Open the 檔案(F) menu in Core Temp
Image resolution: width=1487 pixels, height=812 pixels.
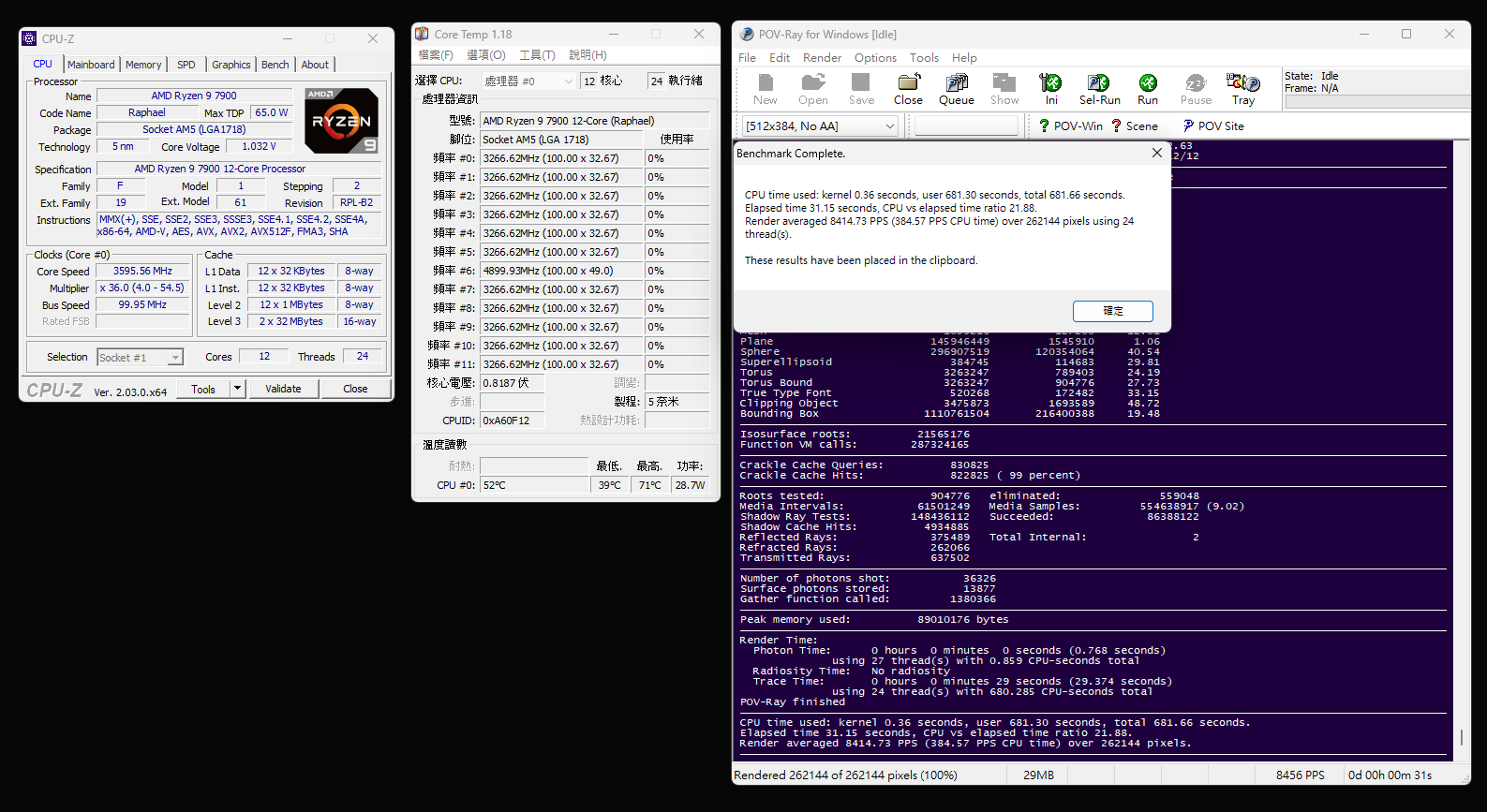coord(436,55)
